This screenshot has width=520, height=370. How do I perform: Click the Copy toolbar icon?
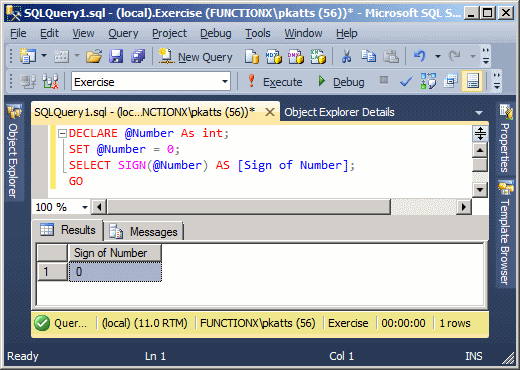[368, 56]
